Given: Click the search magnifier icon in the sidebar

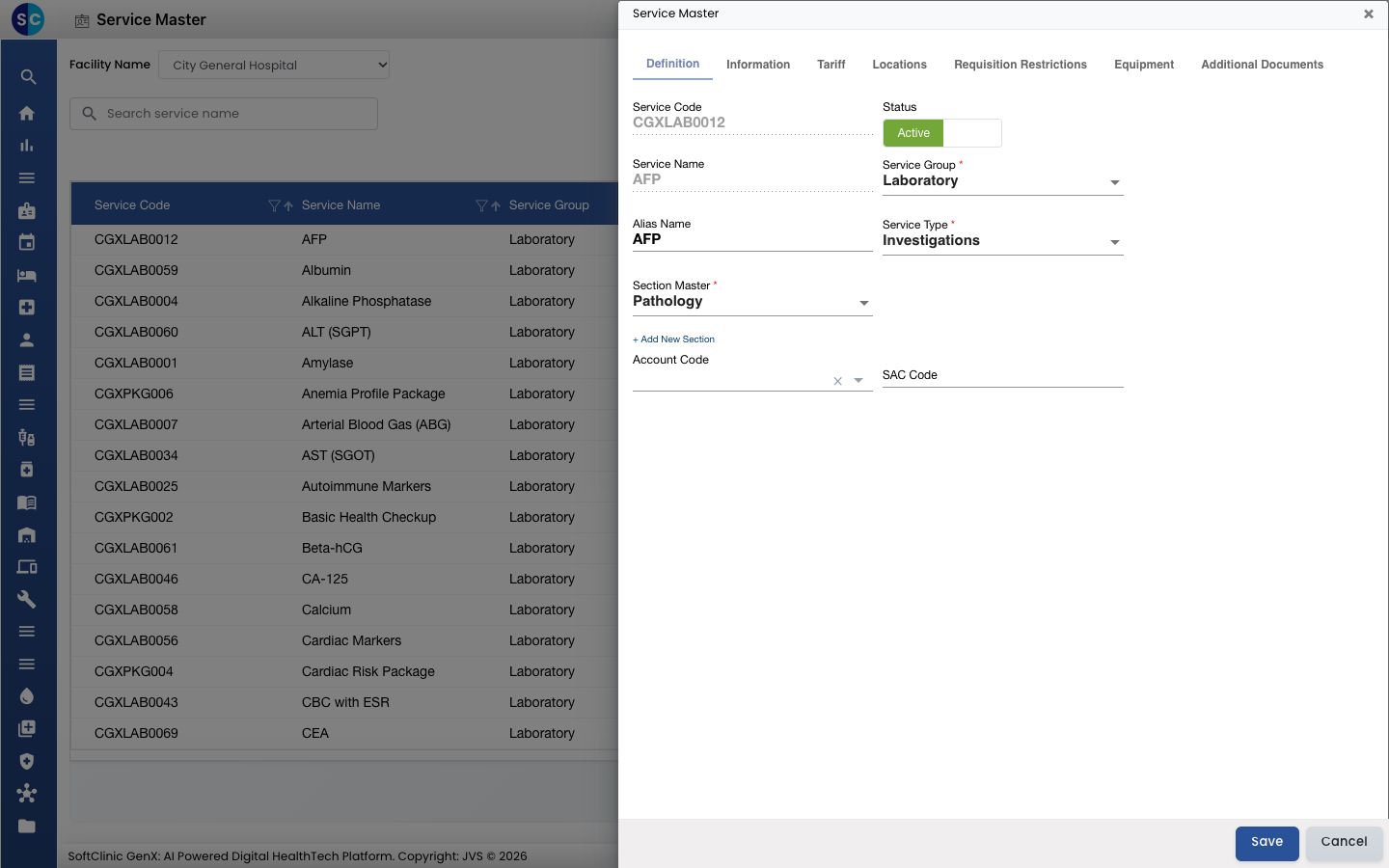Looking at the screenshot, I should coord(27,77).
